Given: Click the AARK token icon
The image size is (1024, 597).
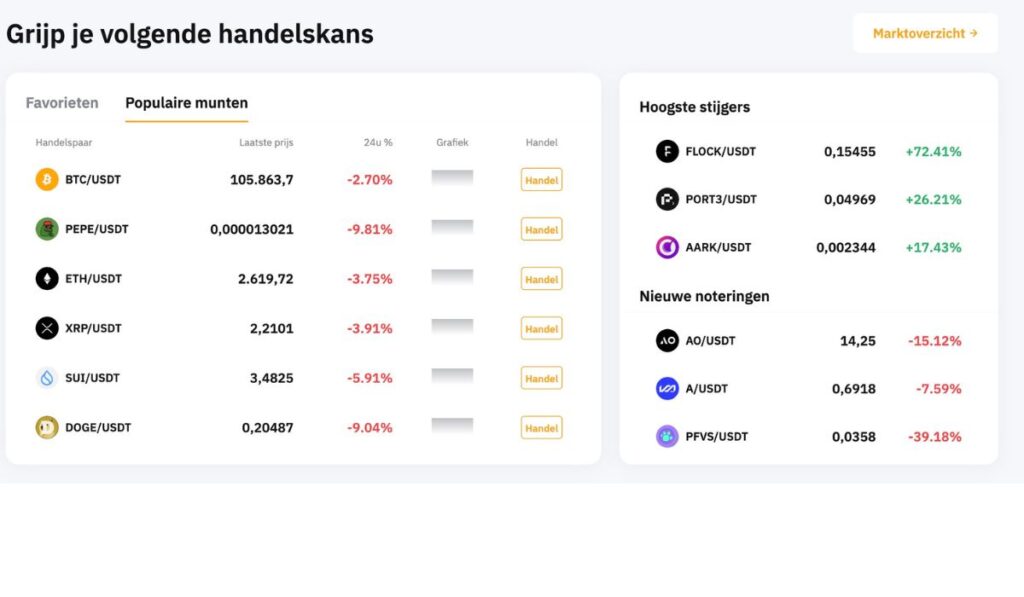Looking at the screenshot, I should pyautogui.click(x=667, y=247).
